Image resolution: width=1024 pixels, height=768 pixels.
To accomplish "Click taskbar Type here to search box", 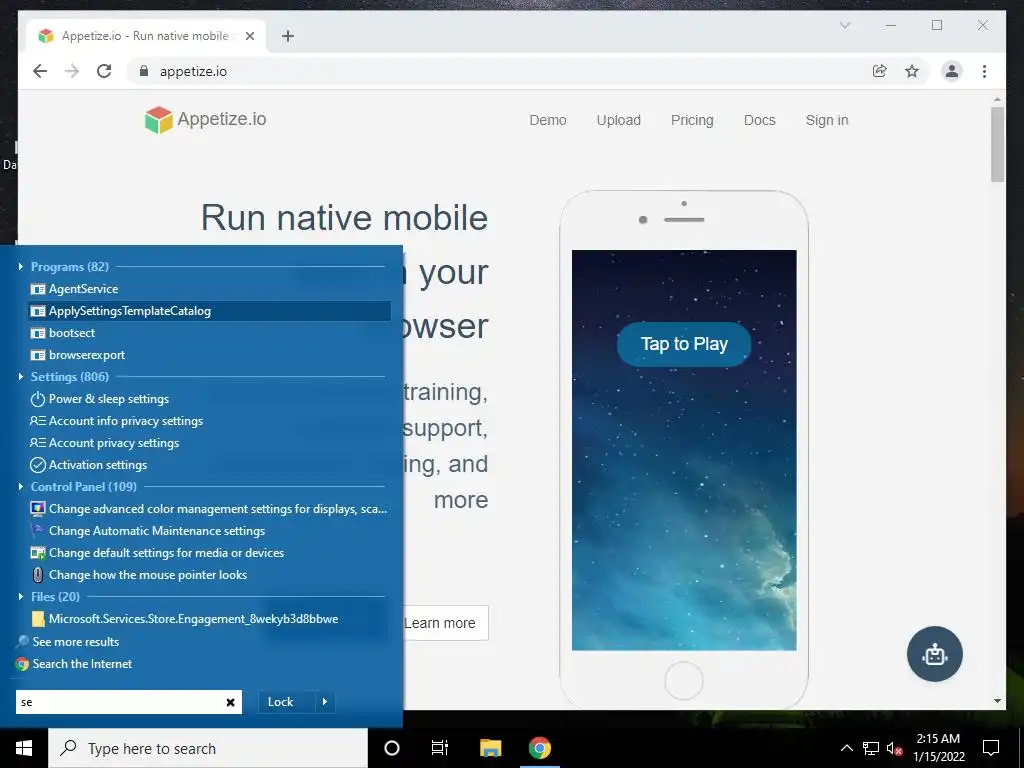I will pos(208,748).
